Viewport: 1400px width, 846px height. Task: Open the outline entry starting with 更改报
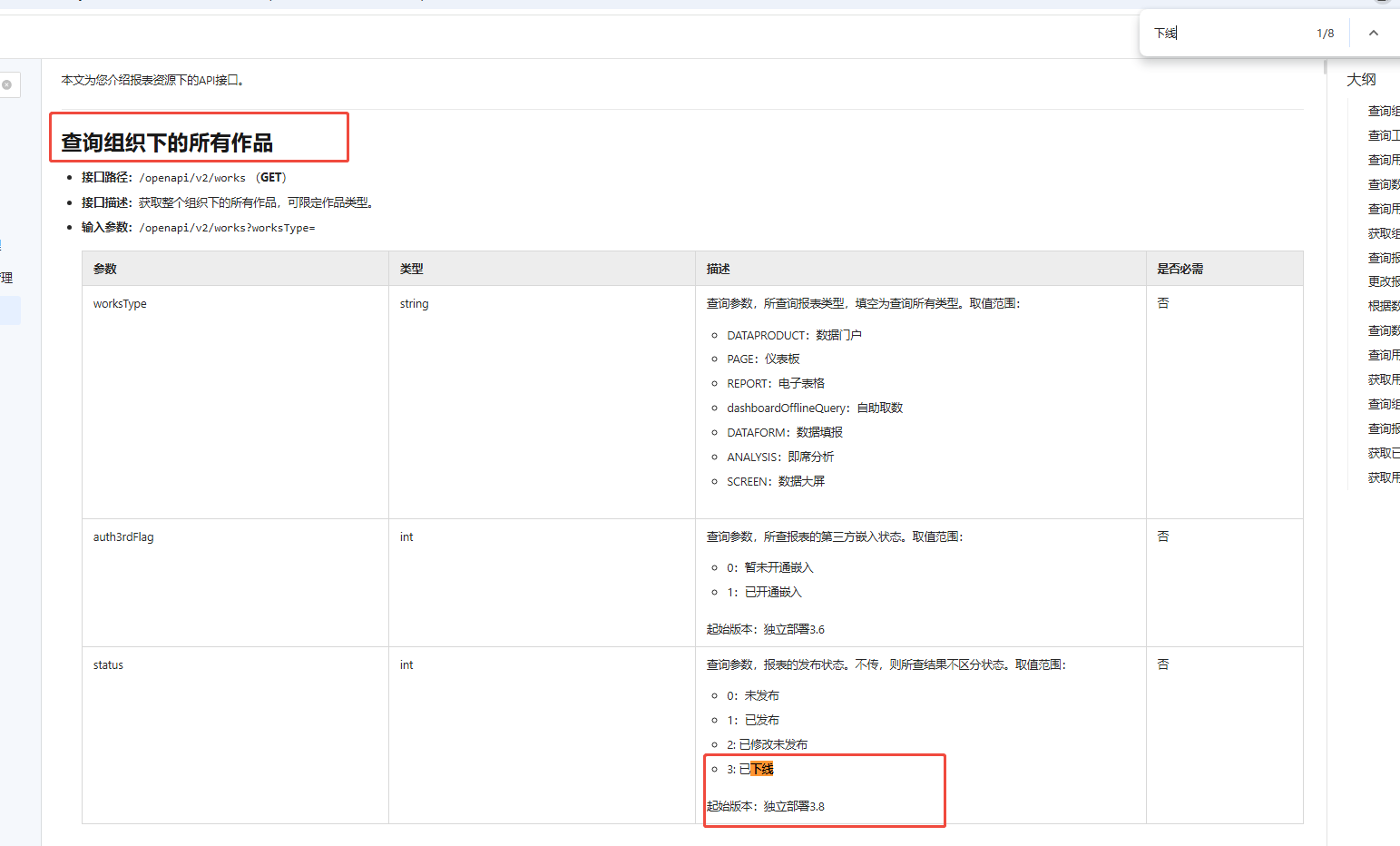click(1383, 281)
